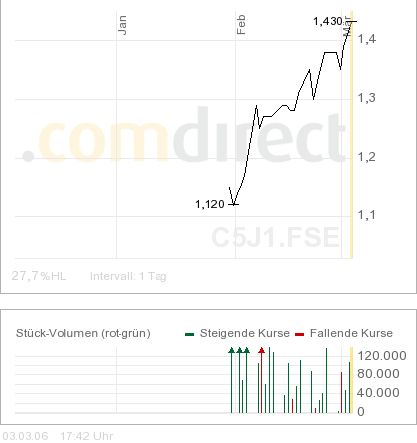The height and width of the screenshot is (443, 417).
Task: Click the second green overflow arrow in volume chart
Action: (x=239, y=350)
